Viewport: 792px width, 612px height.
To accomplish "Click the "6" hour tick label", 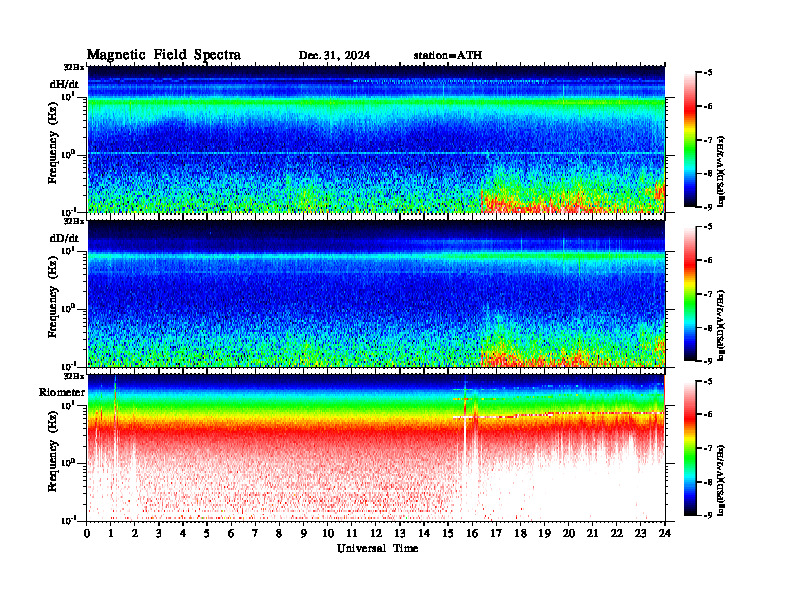I will [x=231, y=533].
